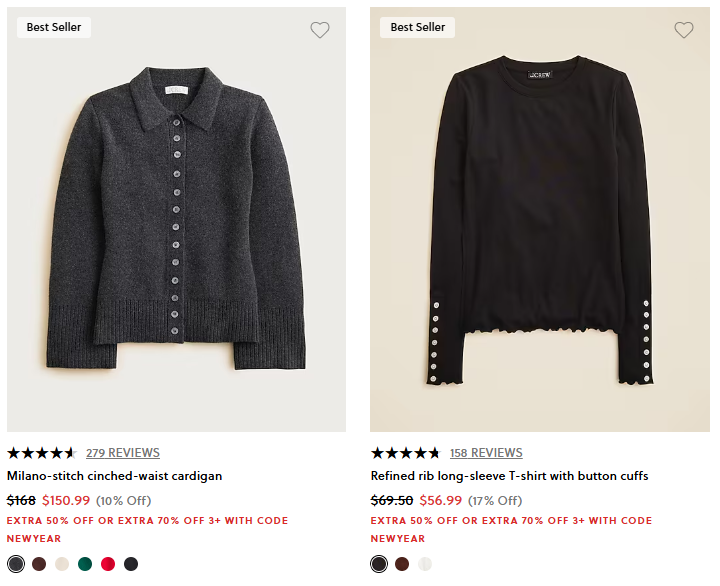The width and height of the screenshot is (720, 586).
Task: Pick the brown T-shirt color swatch
Action: click(402, 564)
